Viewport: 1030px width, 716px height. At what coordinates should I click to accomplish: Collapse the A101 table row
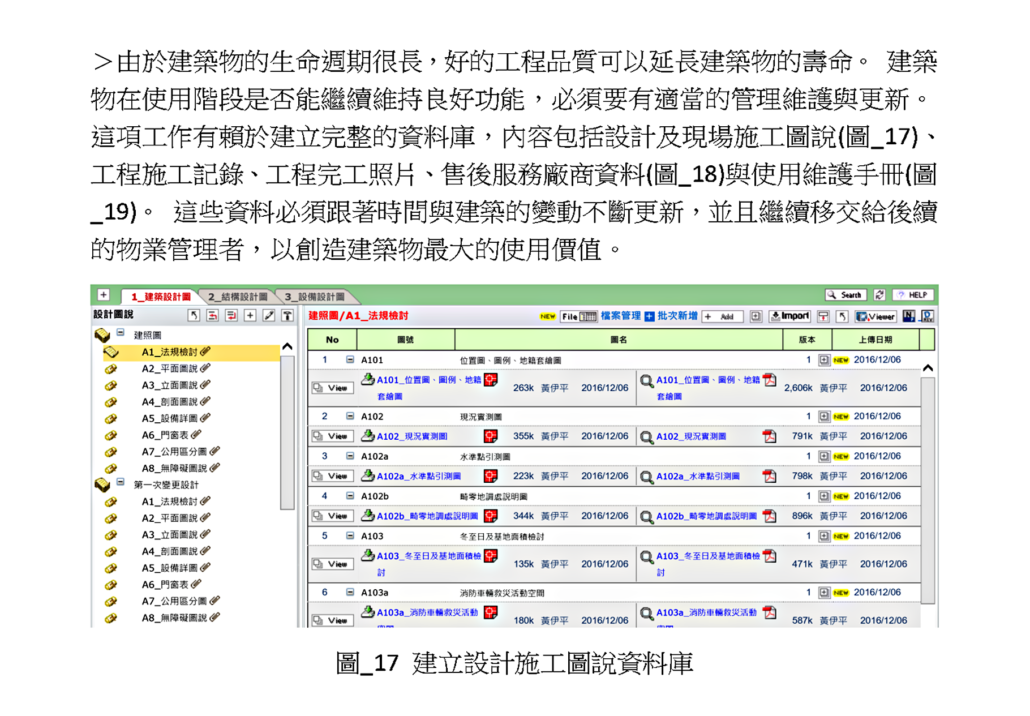350,360
